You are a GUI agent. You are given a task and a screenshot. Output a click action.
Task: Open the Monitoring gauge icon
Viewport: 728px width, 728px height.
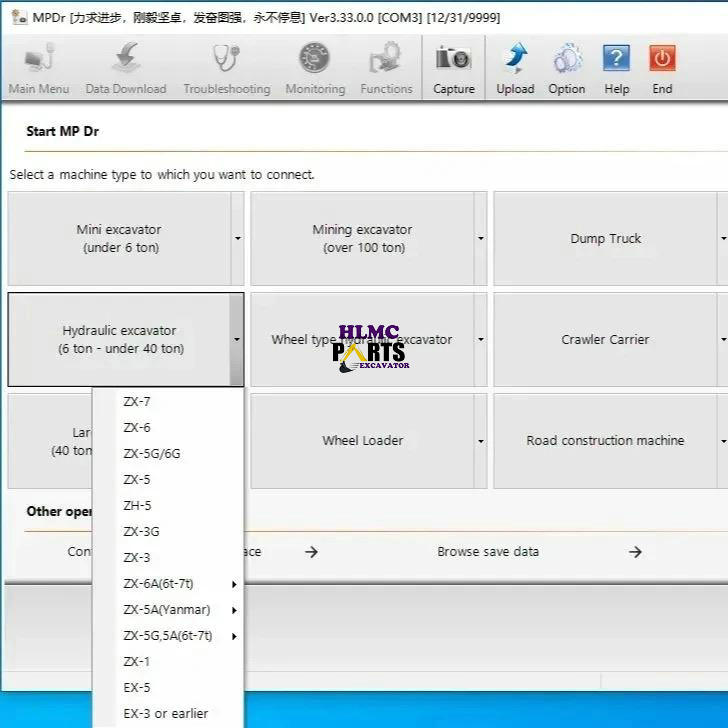315,60
